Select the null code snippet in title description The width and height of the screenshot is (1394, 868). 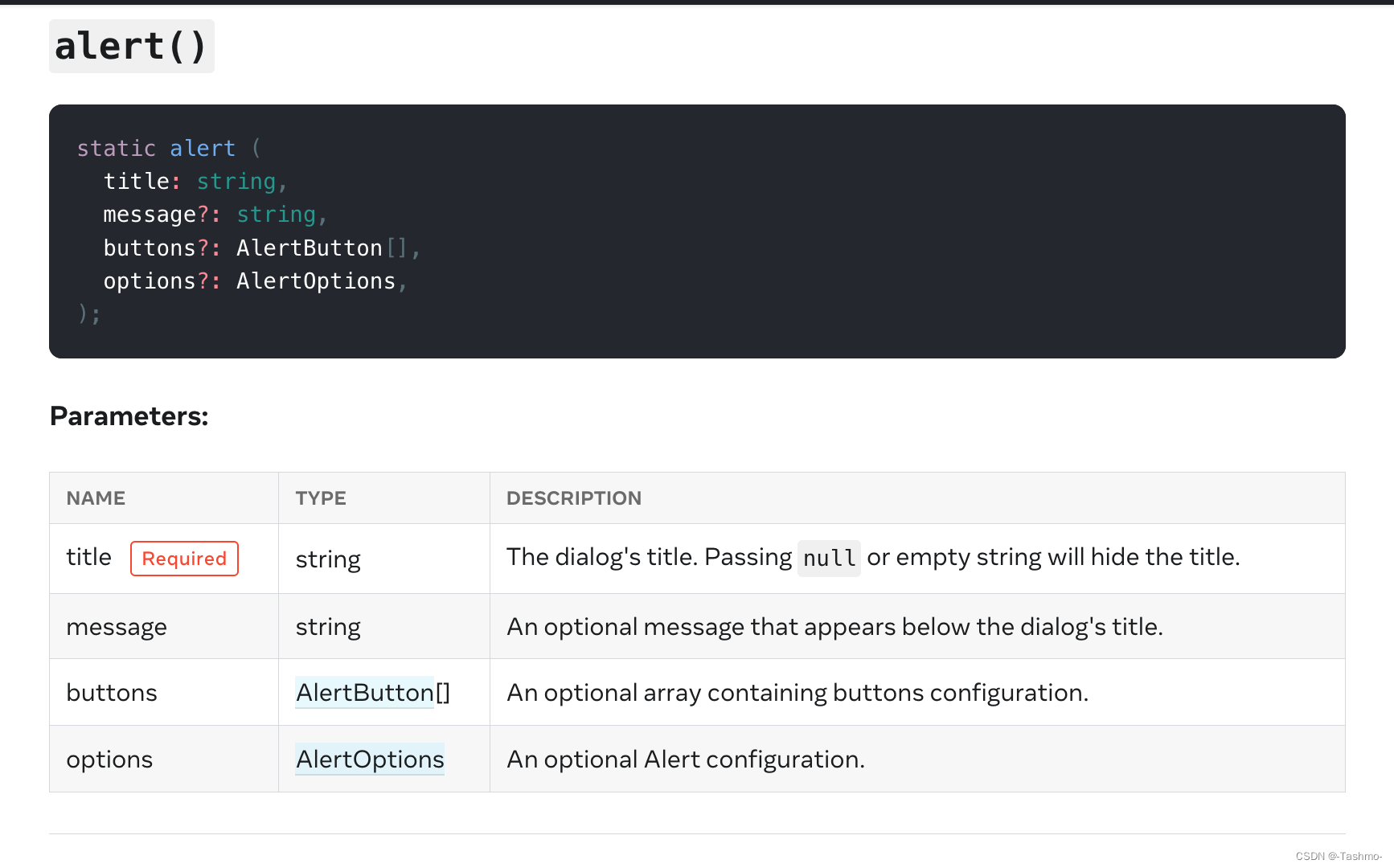(x=829, y=558)
